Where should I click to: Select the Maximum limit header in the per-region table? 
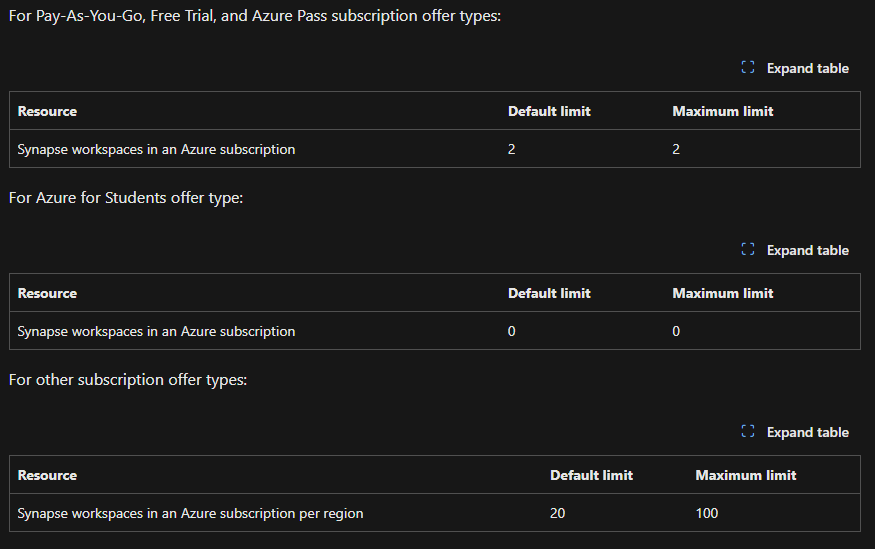click(745, 475)
